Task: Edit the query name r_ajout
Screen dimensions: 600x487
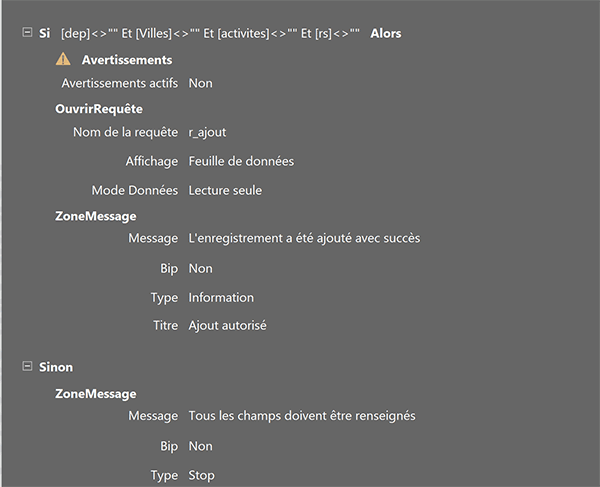Action: click(207, 132)
